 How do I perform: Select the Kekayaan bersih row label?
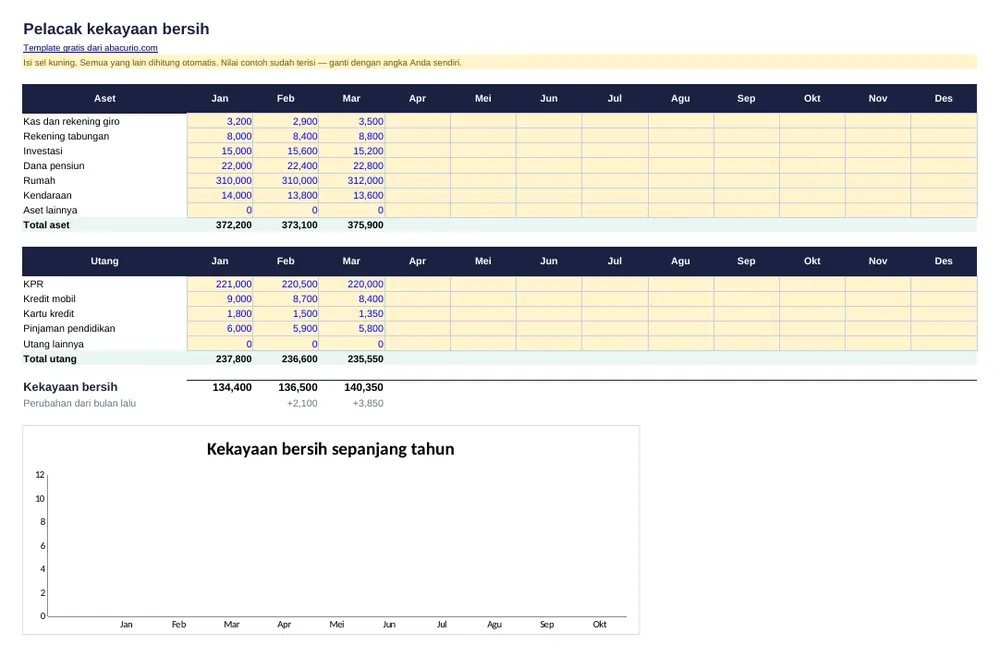click(70, 387)
